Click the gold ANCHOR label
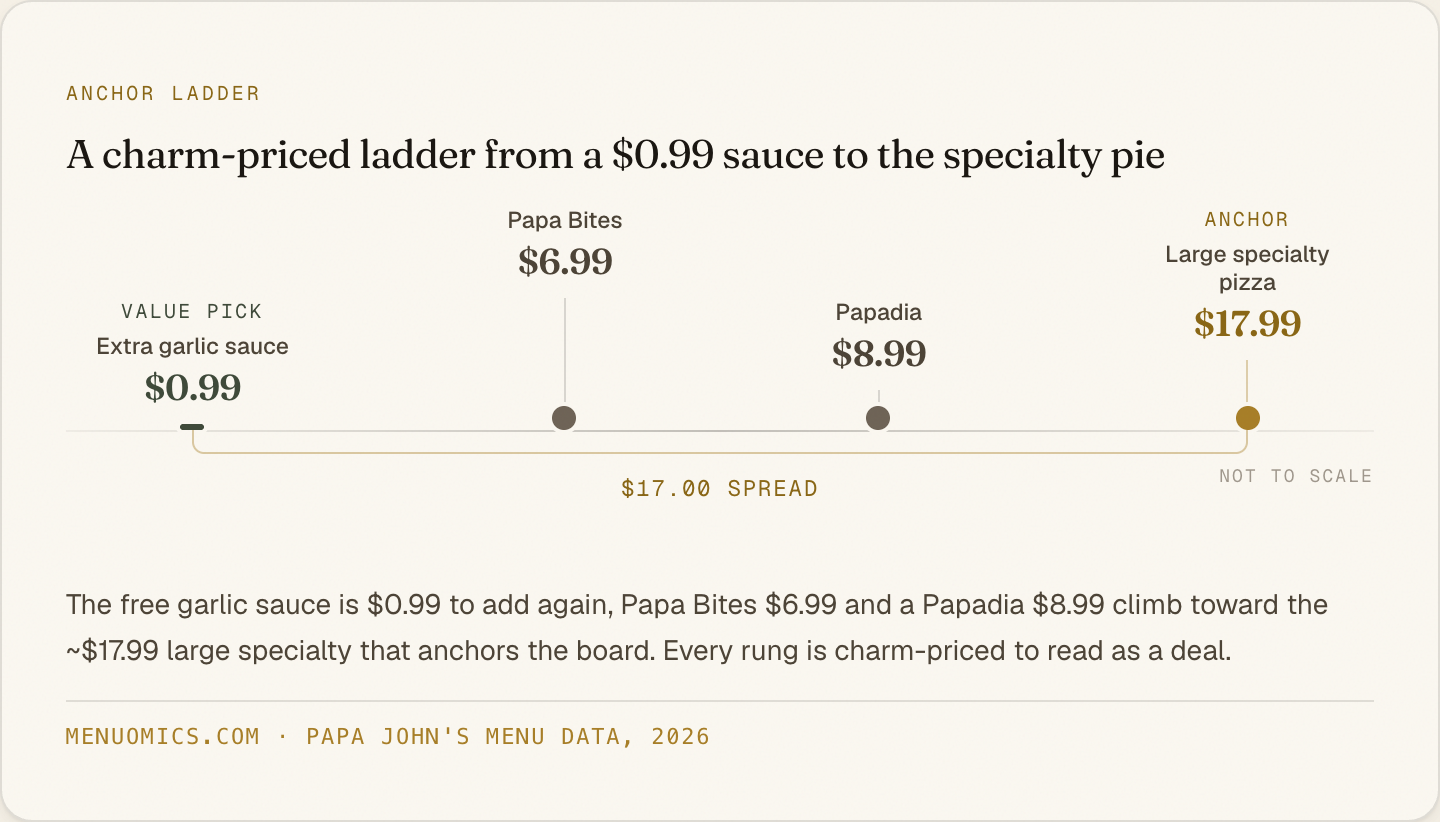The width and height of the screenshot is (1440, 822). point(1247,220)
